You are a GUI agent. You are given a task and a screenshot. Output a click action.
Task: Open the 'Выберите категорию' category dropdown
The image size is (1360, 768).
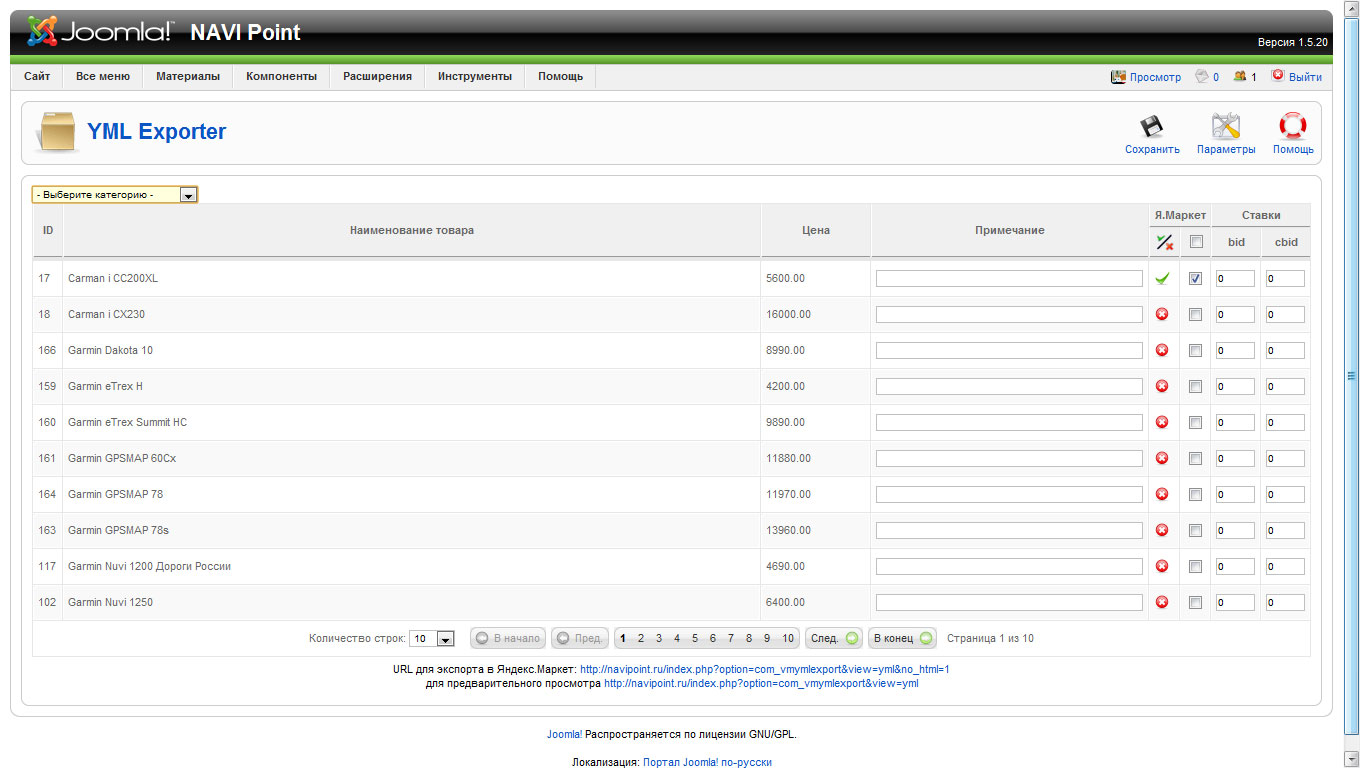115,195
